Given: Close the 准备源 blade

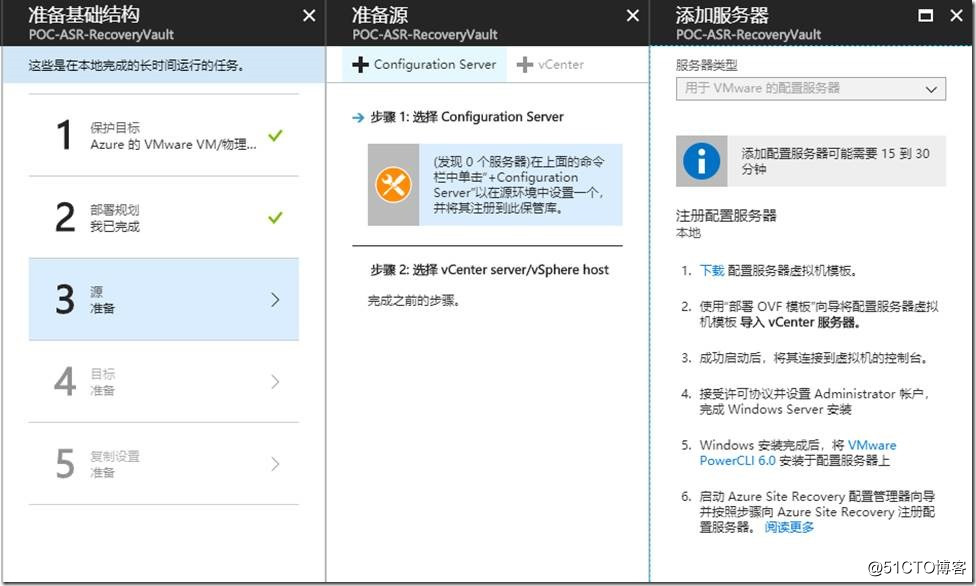Looking at the screenshot, I should click(x=632, y=16).
